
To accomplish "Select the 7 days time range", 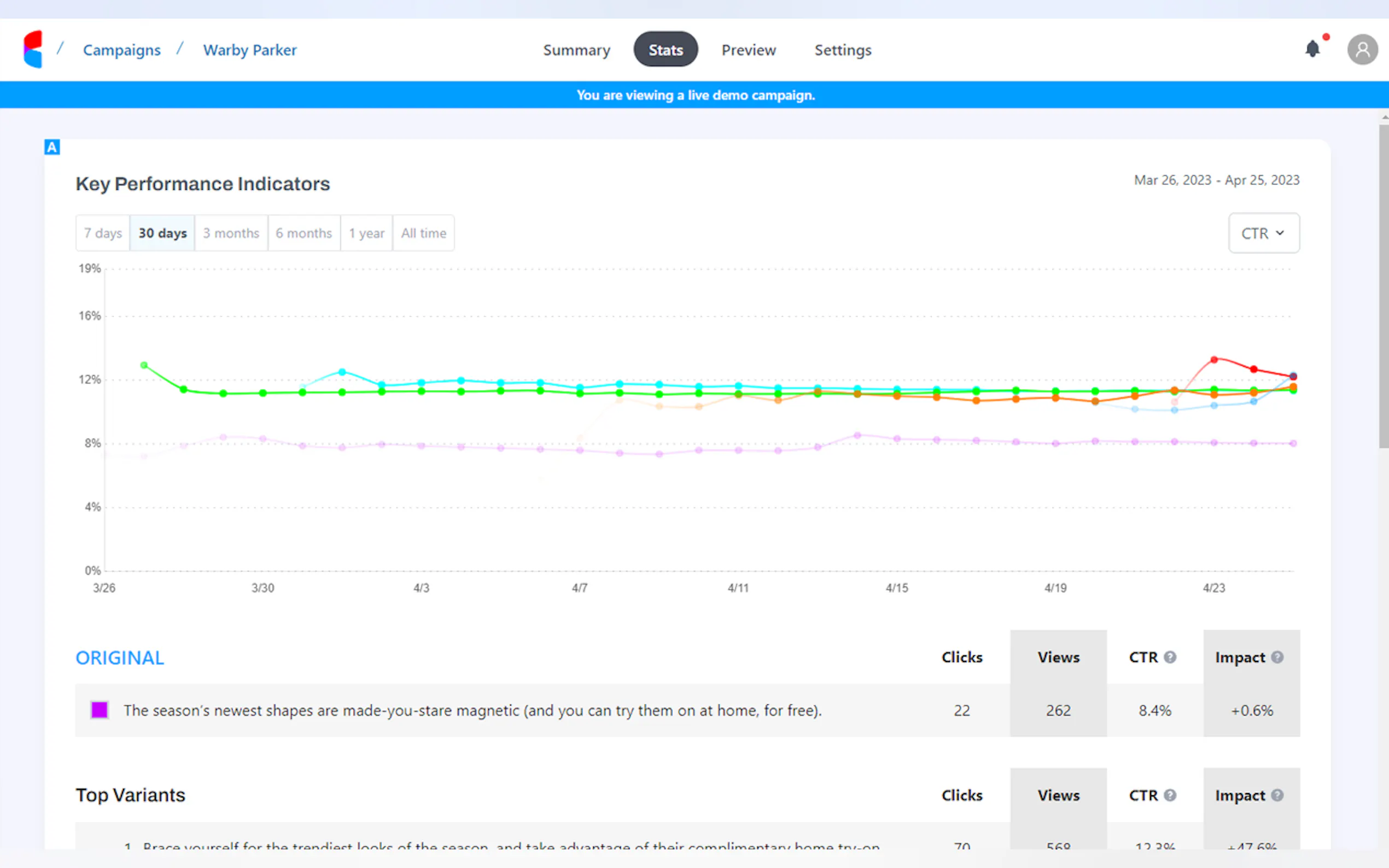I will [x=102, y=232].
